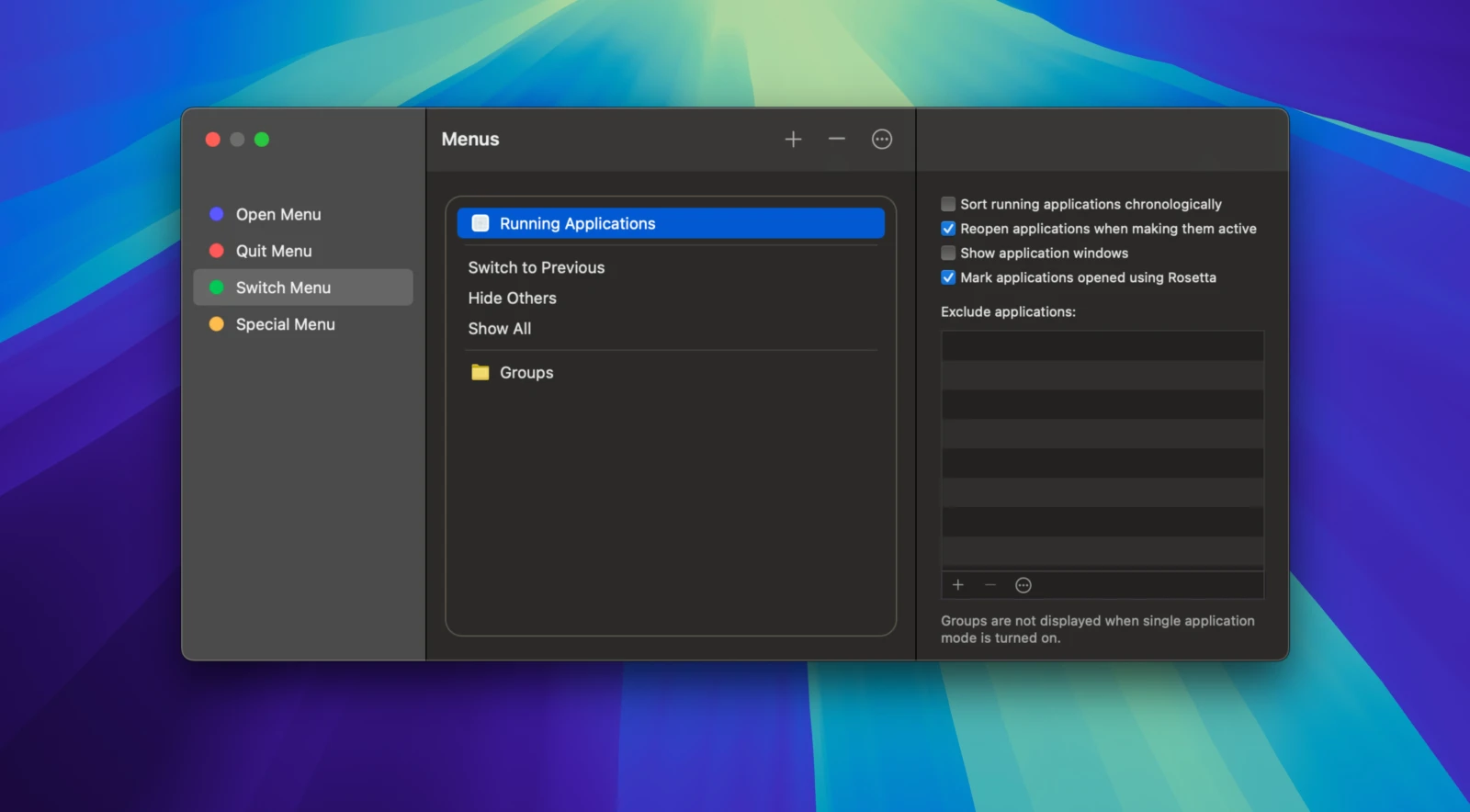
Task: Choose the Show All menu entry
Action: coord(499,328)
